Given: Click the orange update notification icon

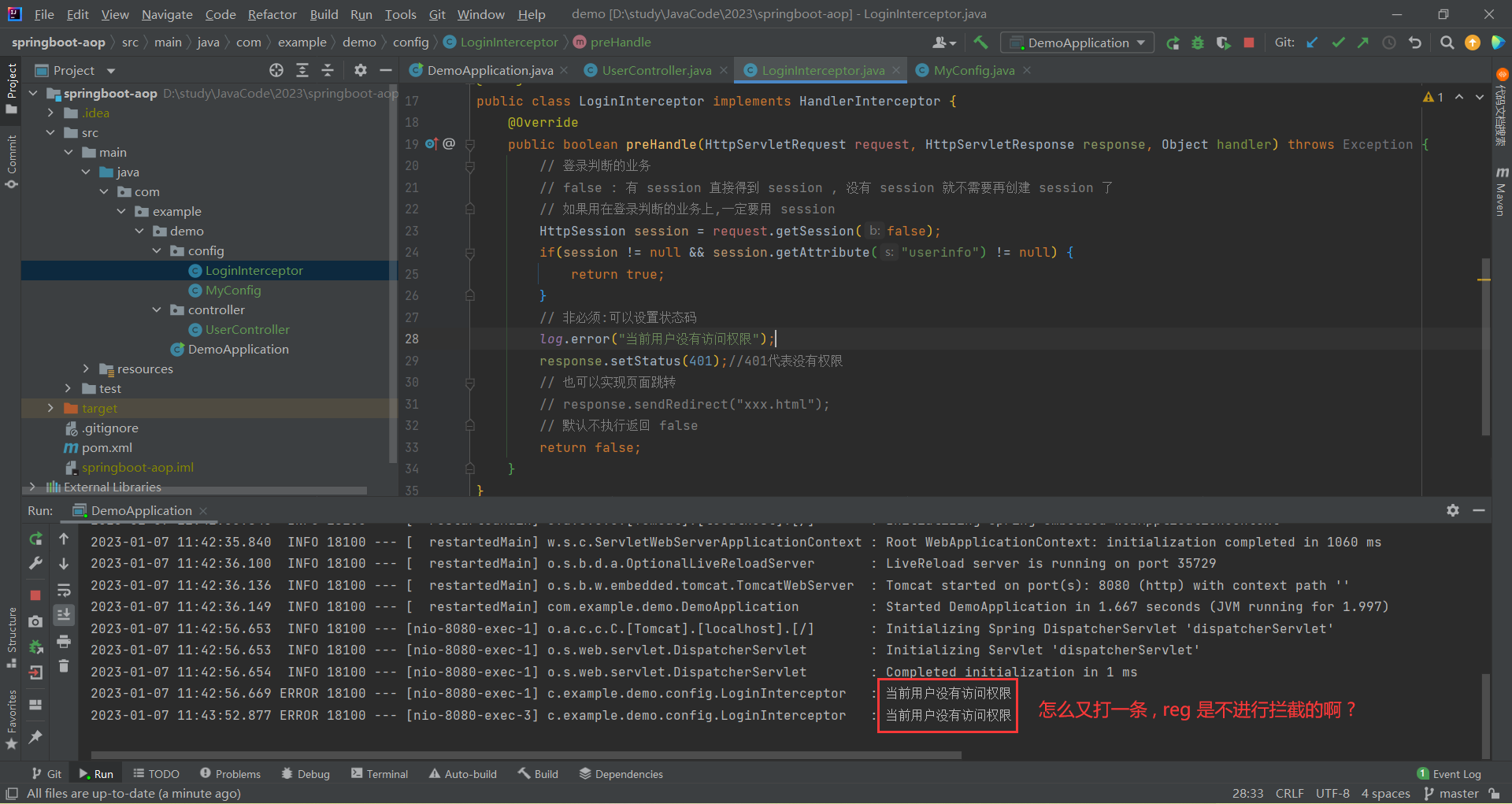Looking at the screenshot, I should [1472, 43].
